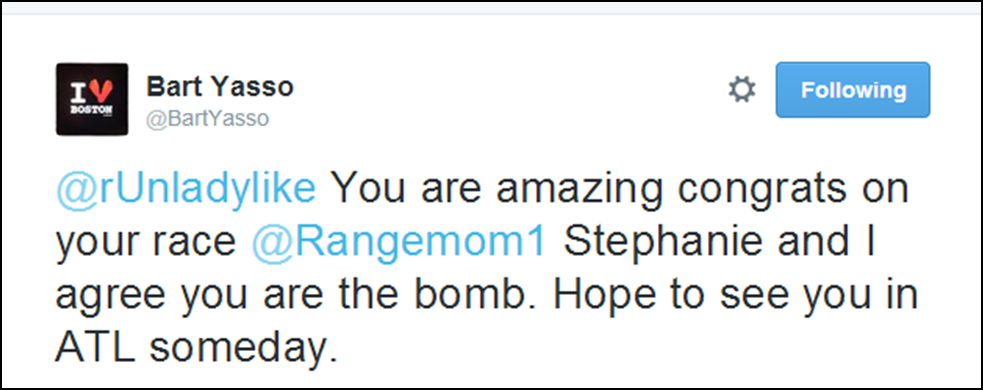Open the @rUnladylike mention link
Image resolution: width=983 pixels, height=390 pixels.
click(x=186, y=189)
